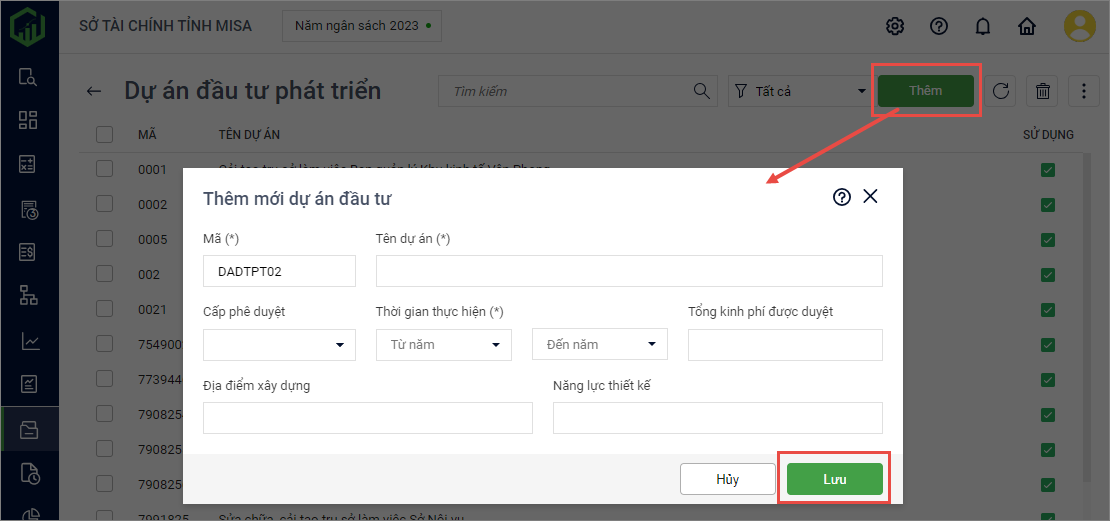Click the notification bell icon
This screenshot has height=521, width=1110.
(982, 26)
